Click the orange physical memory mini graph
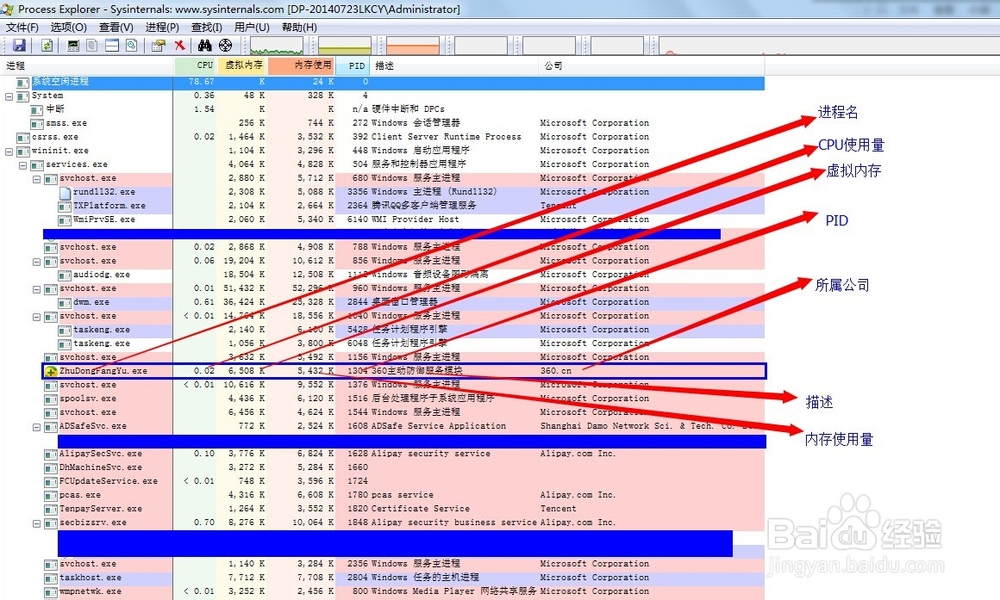 413,47
